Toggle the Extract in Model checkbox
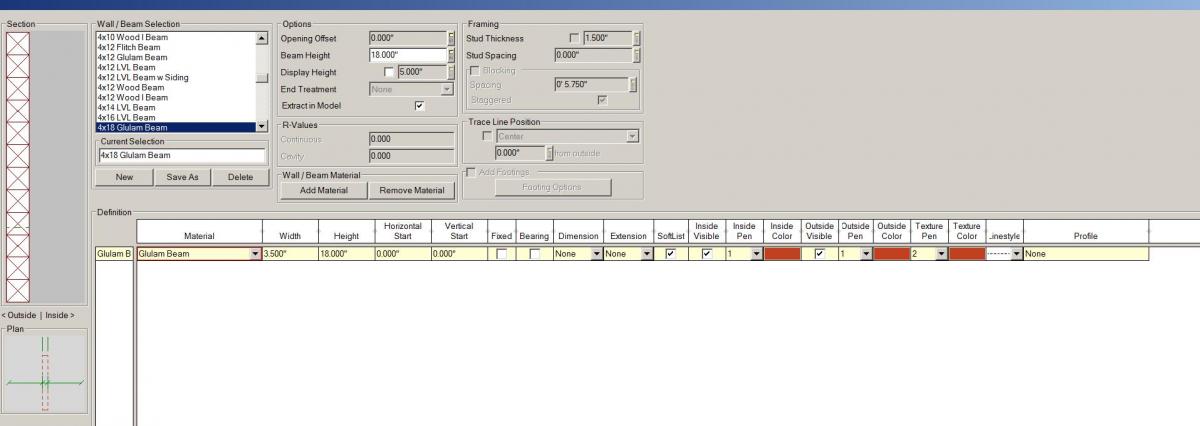 419,106
